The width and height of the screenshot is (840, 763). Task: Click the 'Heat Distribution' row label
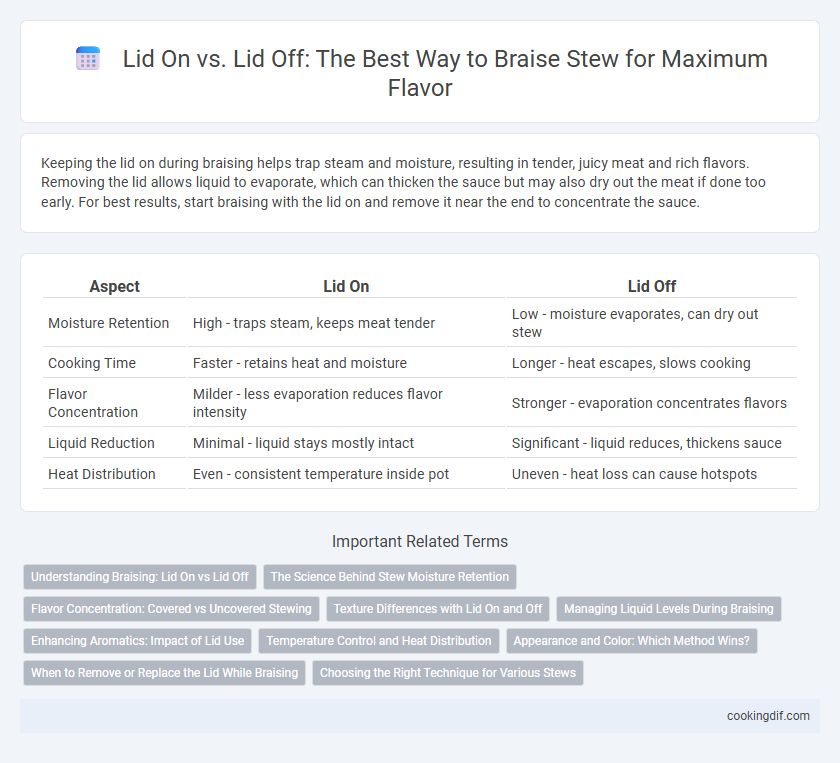[x=102, y=474]
